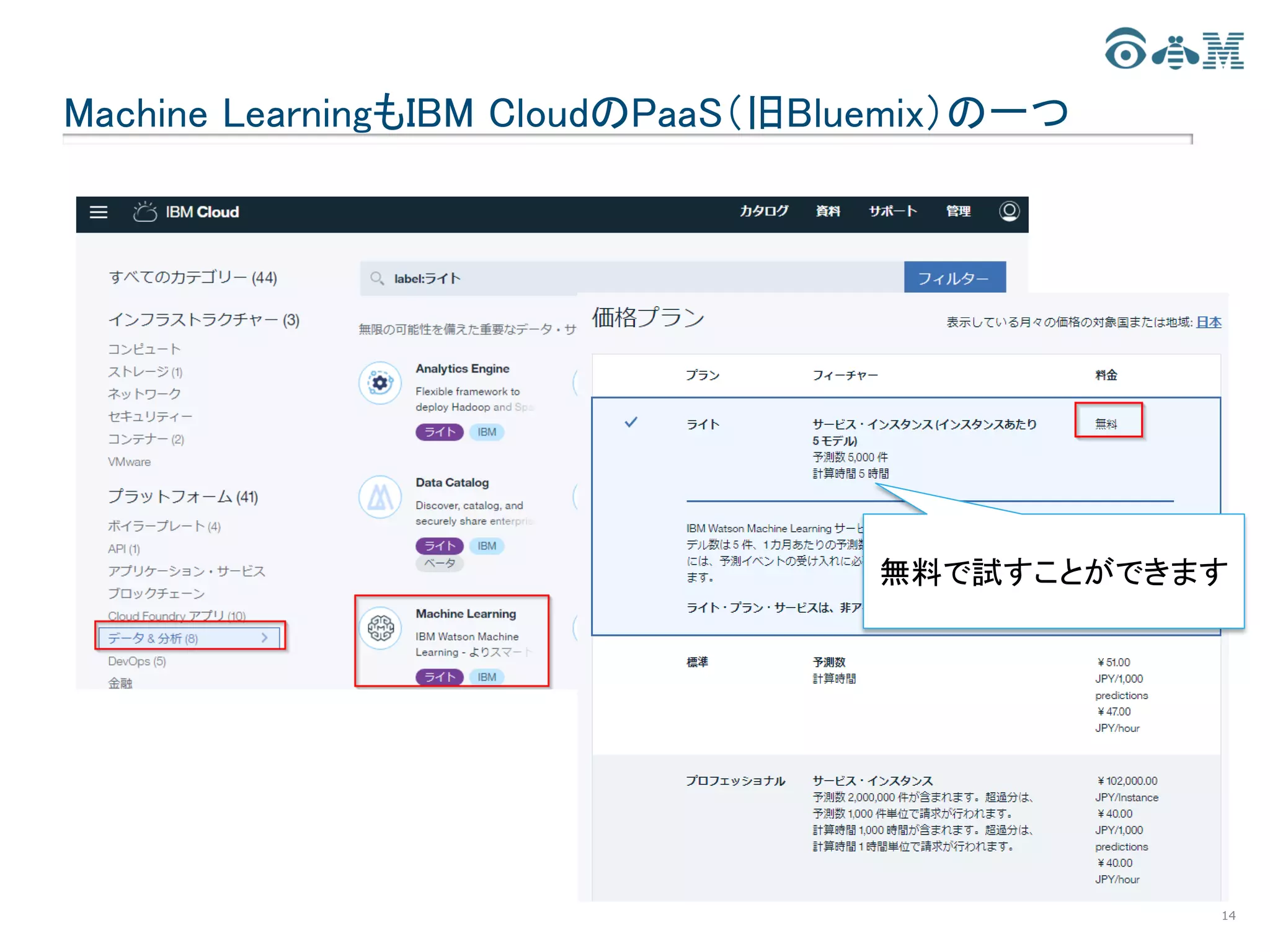
Task: Select ボイラープレート (4) category
Action: [164, 526]
